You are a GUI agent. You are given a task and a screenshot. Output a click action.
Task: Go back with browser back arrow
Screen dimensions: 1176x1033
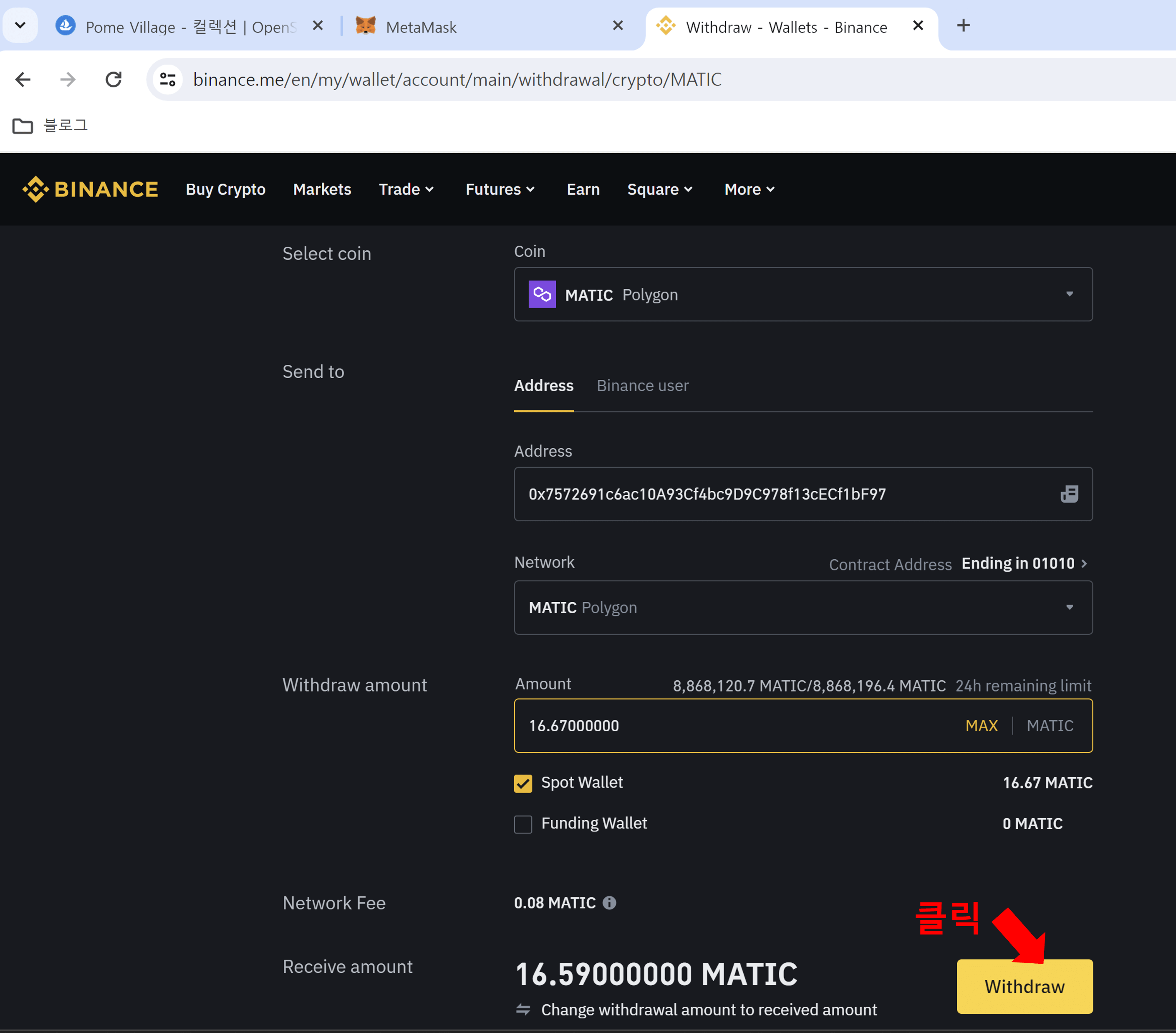(x=23, y=79)
